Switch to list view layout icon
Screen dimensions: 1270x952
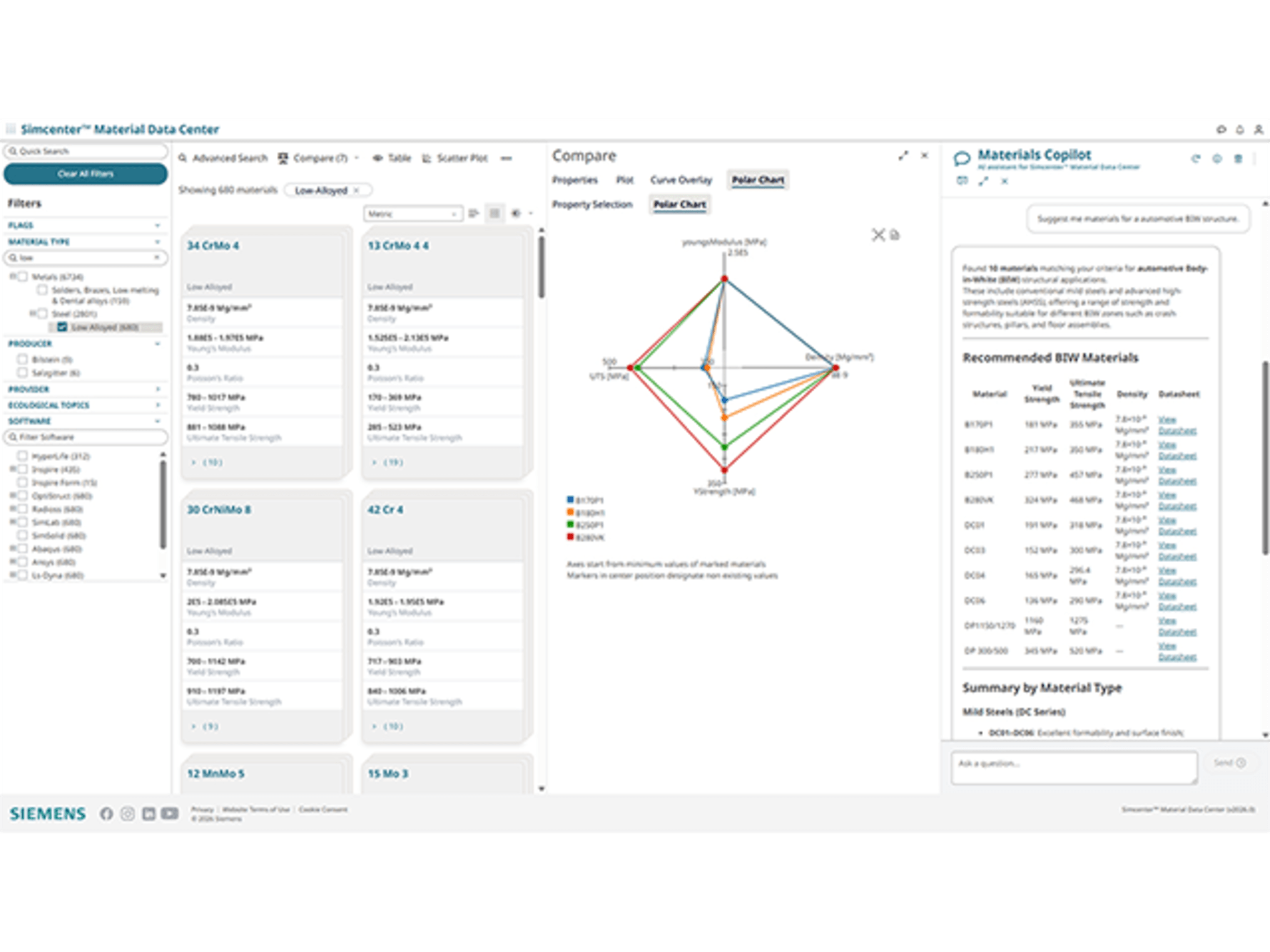point(474,214)
